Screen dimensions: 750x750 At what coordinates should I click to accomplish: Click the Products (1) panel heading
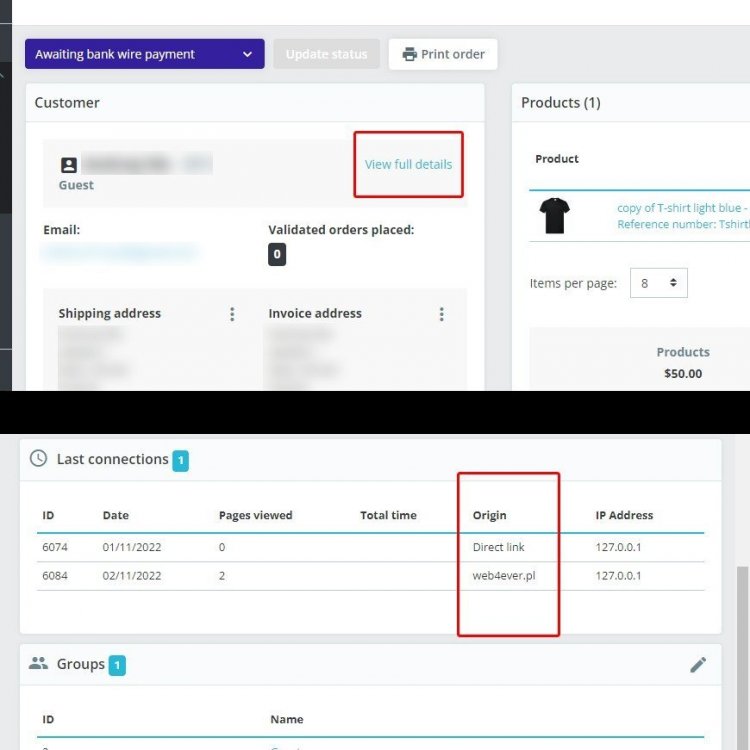pyautogui.click(x=561, y=102)
